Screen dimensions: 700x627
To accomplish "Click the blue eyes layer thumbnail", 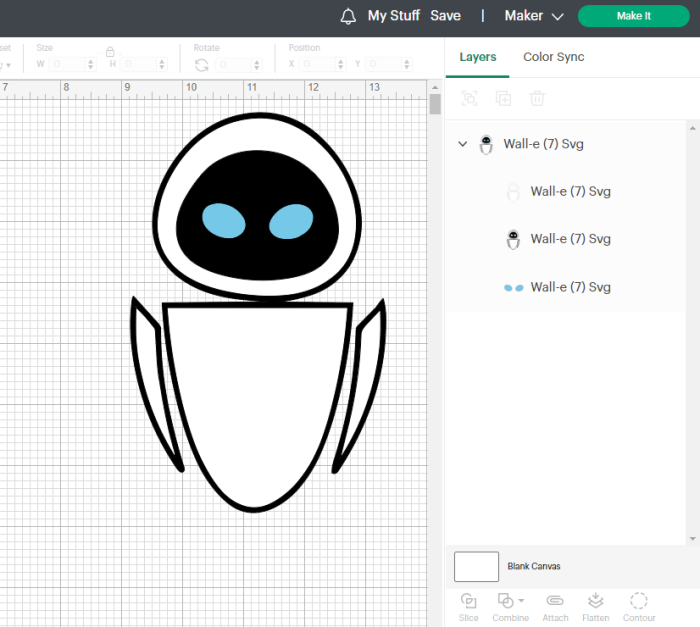I will [x=513, y=288].
